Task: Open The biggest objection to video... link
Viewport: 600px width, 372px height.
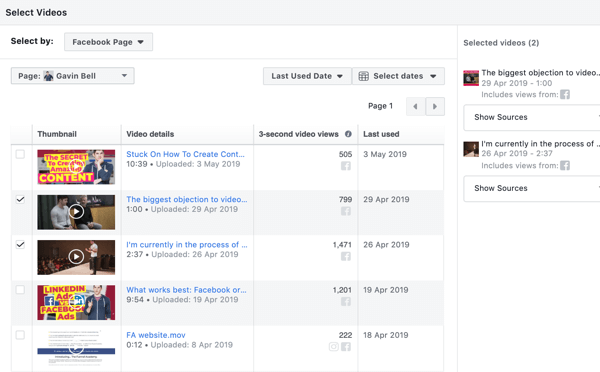Action: click(x=187, y=199)
